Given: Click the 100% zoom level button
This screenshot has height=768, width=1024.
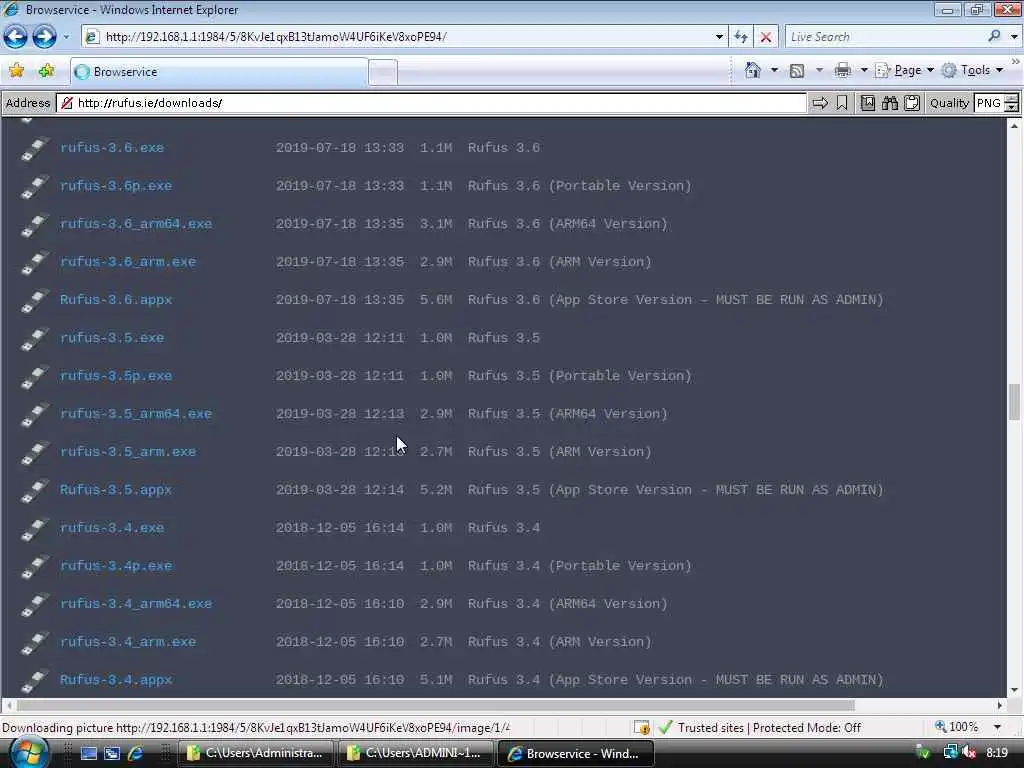Looking at the screenshot, I should pos(957,727).
